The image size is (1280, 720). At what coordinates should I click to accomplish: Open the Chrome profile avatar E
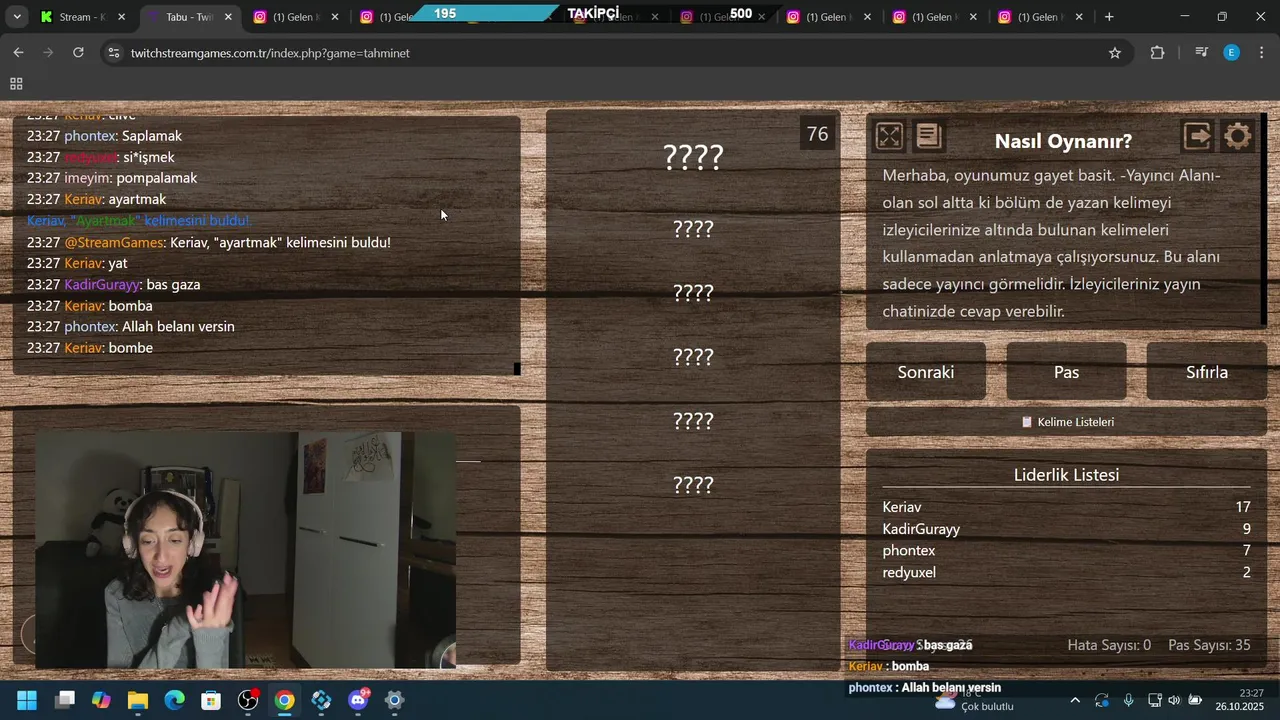pos(1231,53)
